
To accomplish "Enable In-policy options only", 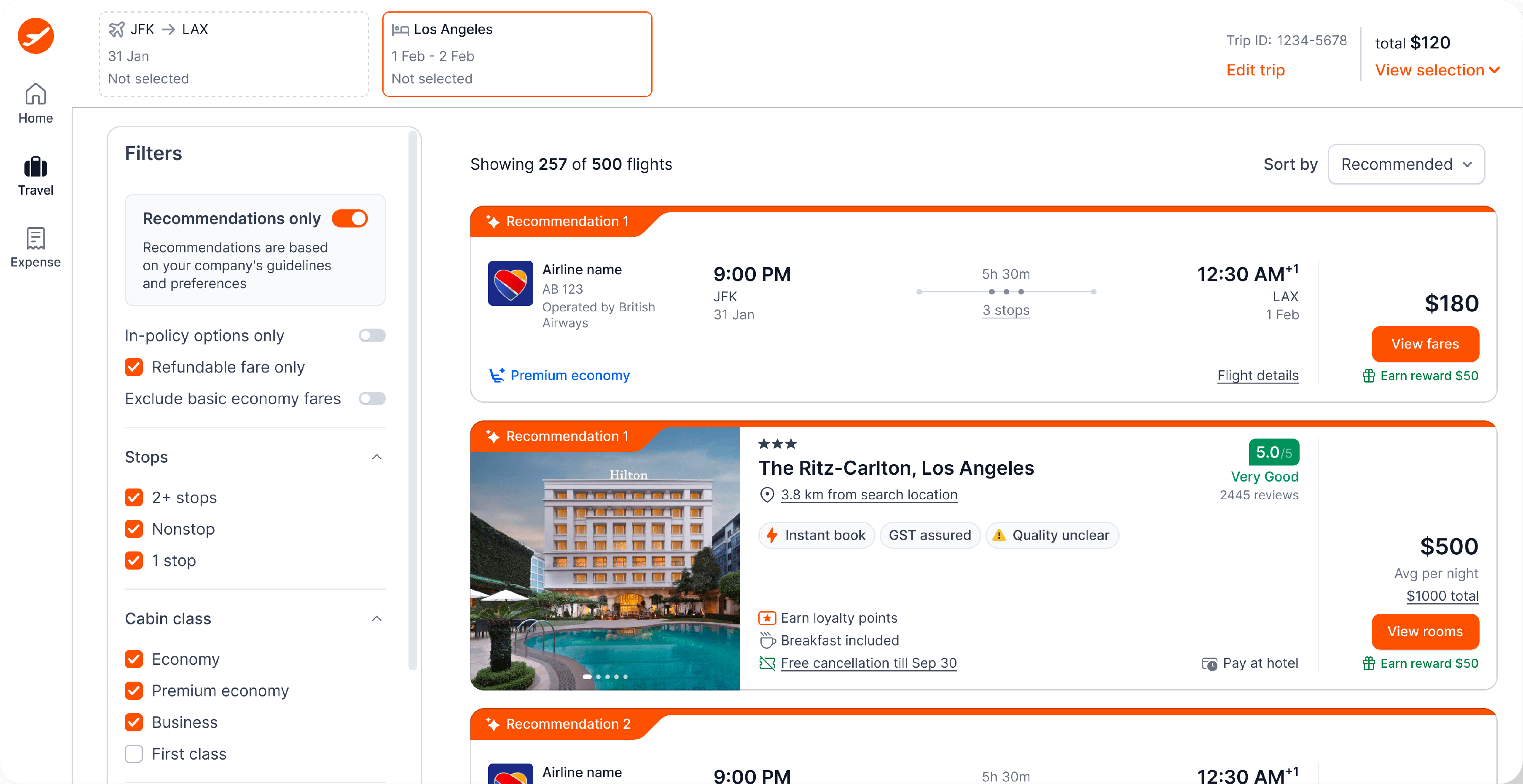I will coord(372,335).
